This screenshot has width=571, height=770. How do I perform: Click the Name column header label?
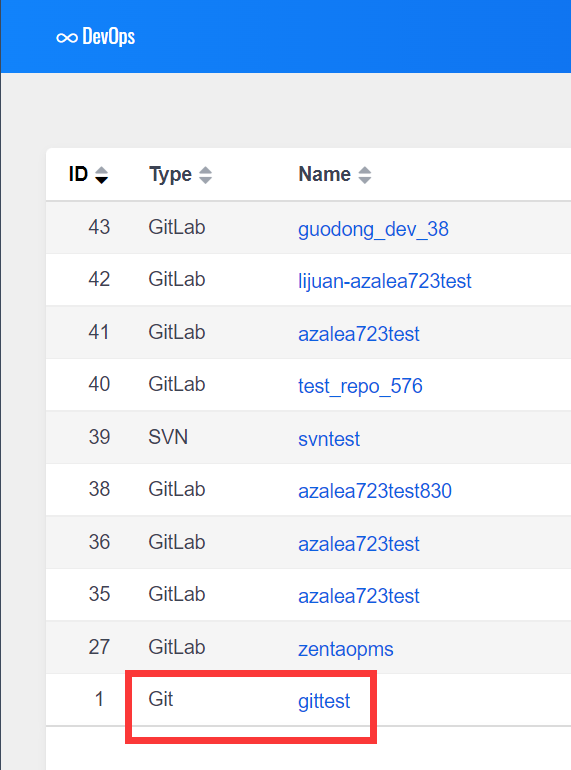click(x=325, y=174)
